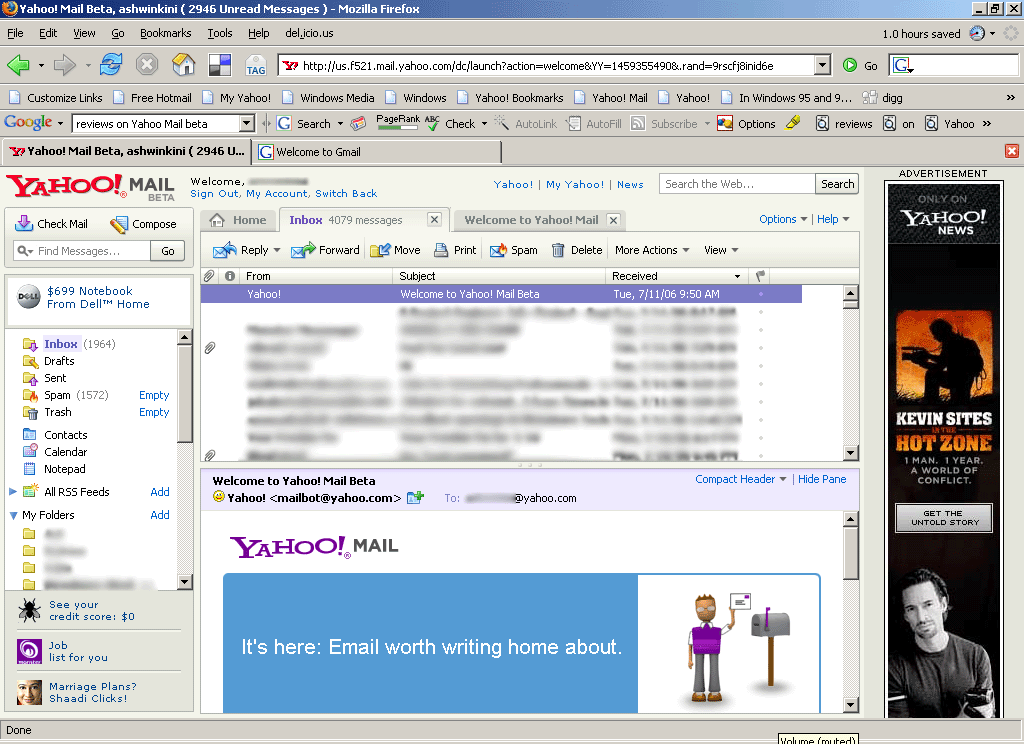
Task: Sort messages by attachment paperclip column
Action: tap(209, 276)
